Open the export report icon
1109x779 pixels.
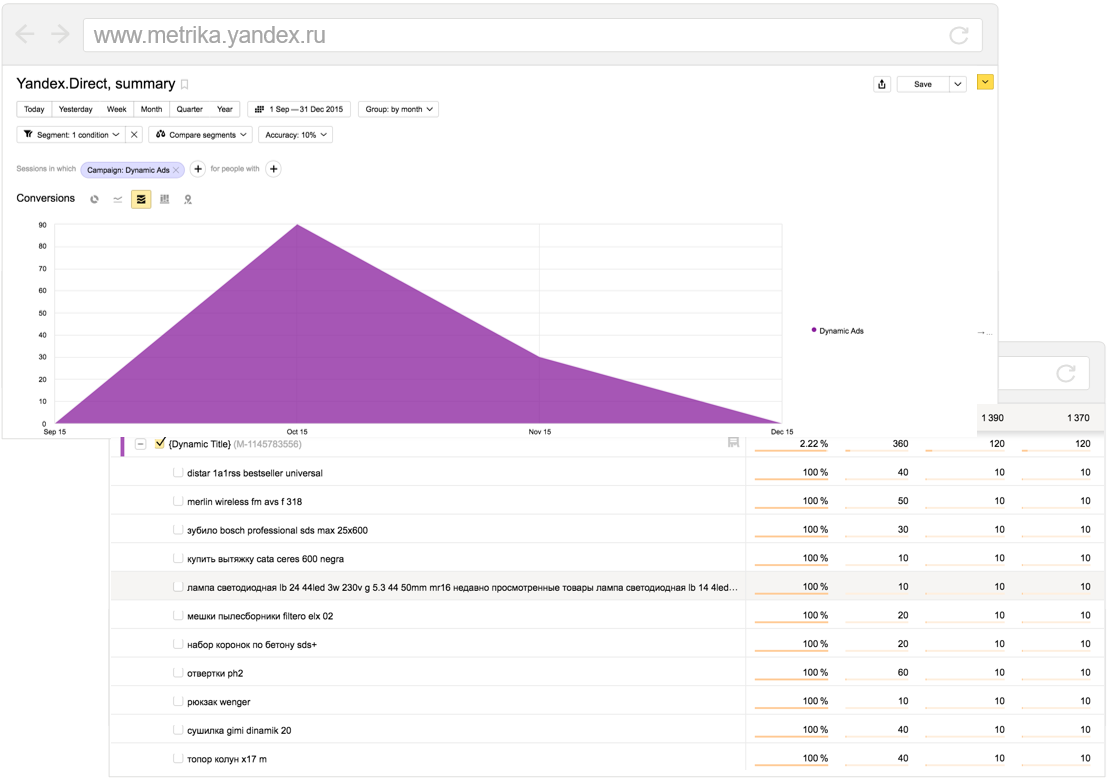(882, 84)
